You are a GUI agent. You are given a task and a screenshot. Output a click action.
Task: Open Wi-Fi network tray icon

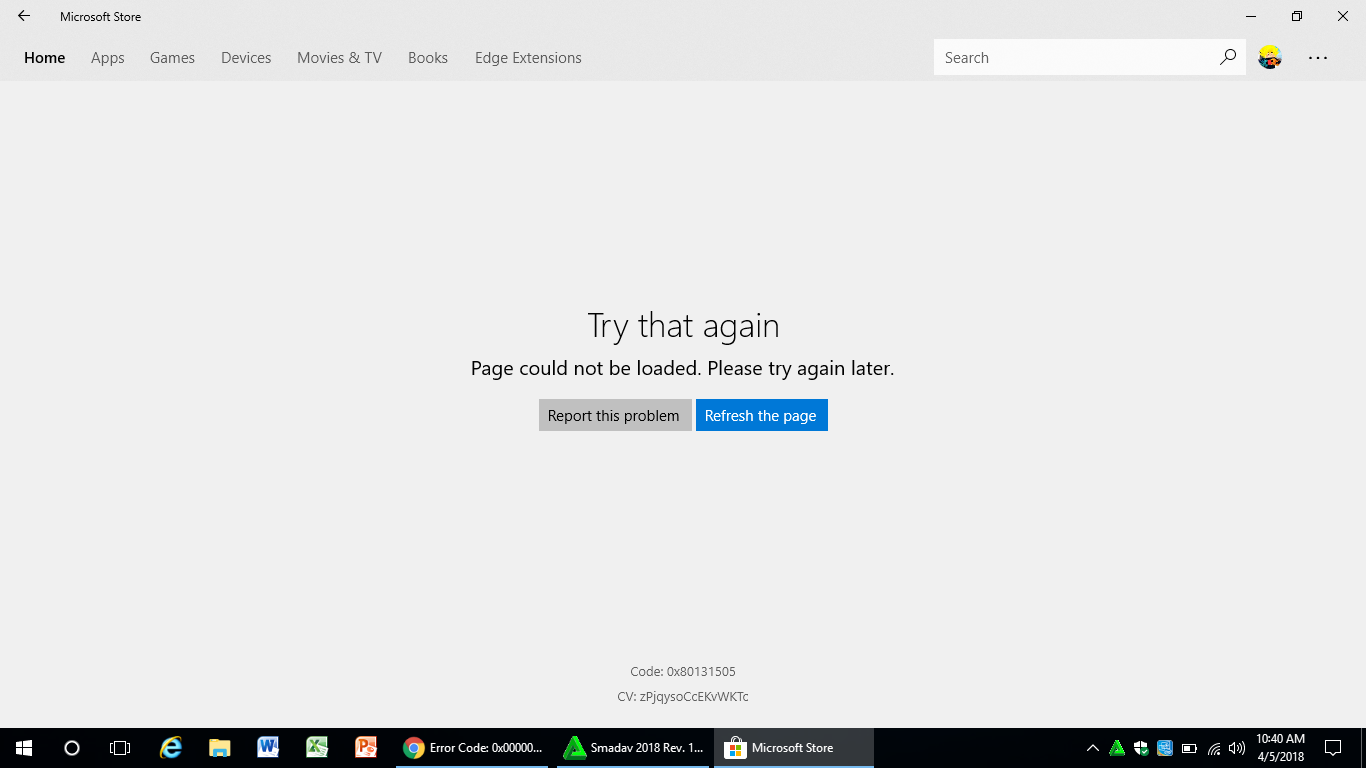1214,748
